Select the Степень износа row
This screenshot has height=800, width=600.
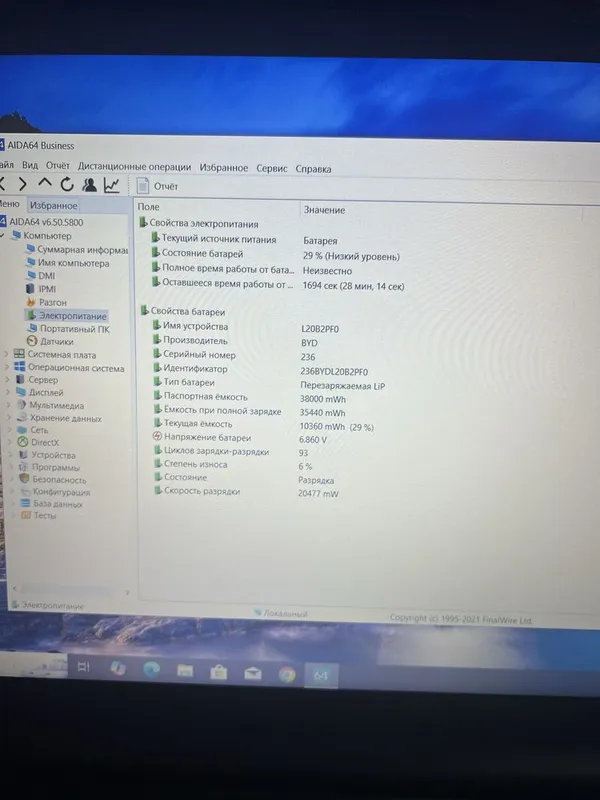(x=235, y=465)
